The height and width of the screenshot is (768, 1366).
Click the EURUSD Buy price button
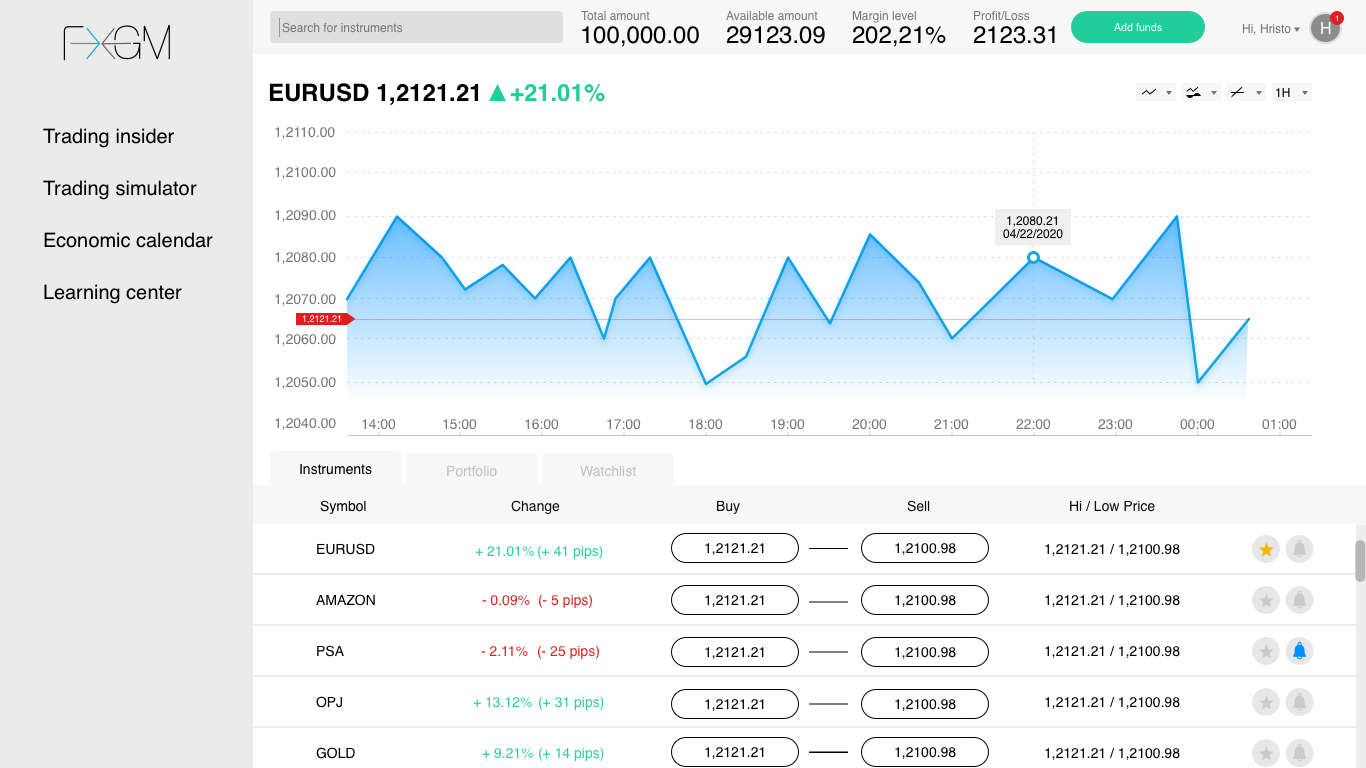click(x=735, y=548)
